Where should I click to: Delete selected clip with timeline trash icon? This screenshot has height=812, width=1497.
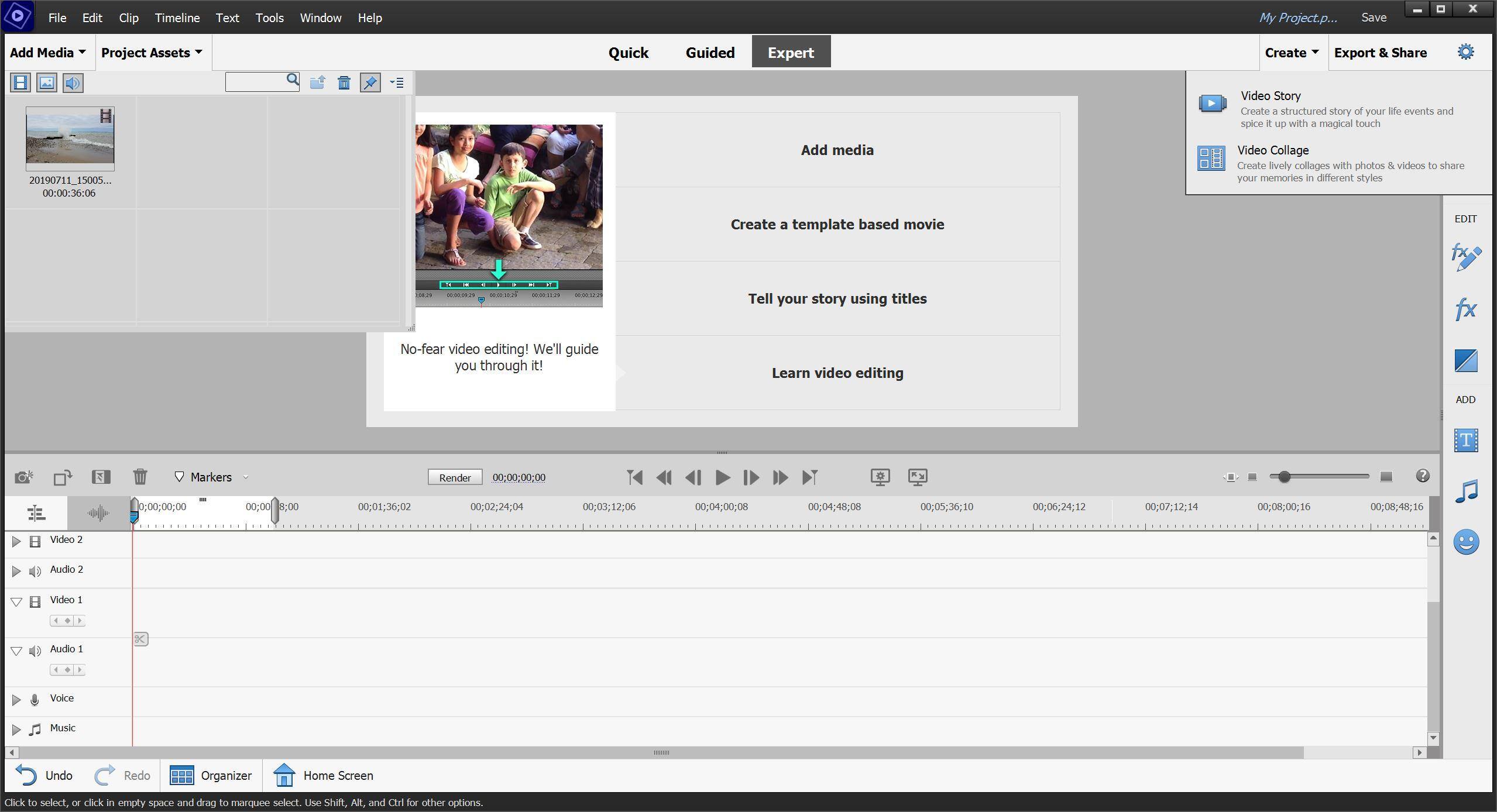(140, 477)
